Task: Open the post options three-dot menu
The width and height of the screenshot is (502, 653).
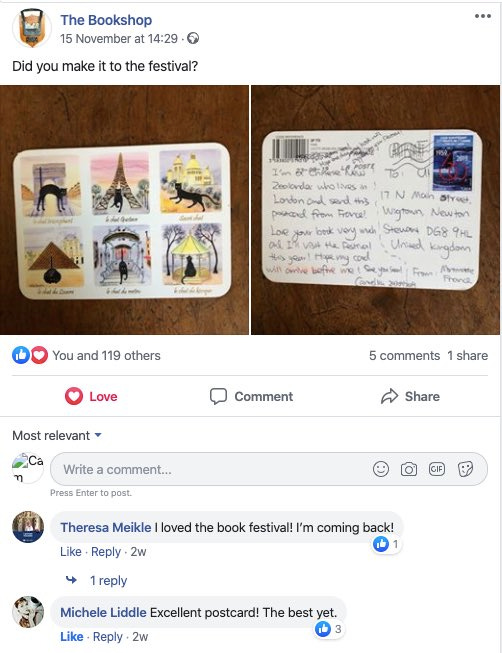Action: coord(482,16)
